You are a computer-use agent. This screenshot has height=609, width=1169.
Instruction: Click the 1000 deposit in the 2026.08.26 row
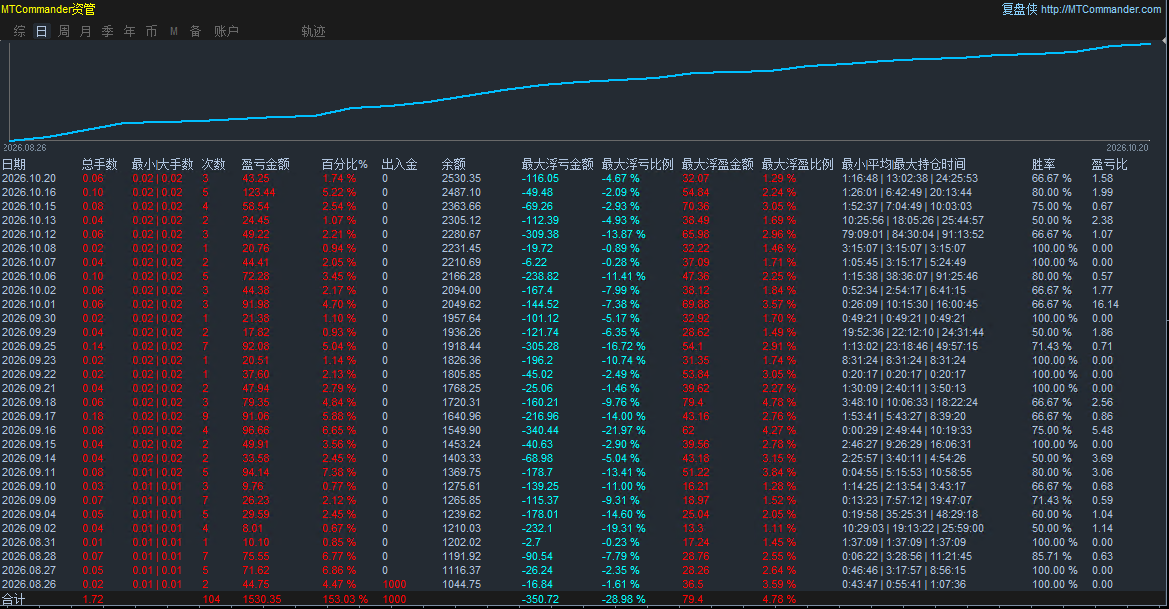pos(394,584)
